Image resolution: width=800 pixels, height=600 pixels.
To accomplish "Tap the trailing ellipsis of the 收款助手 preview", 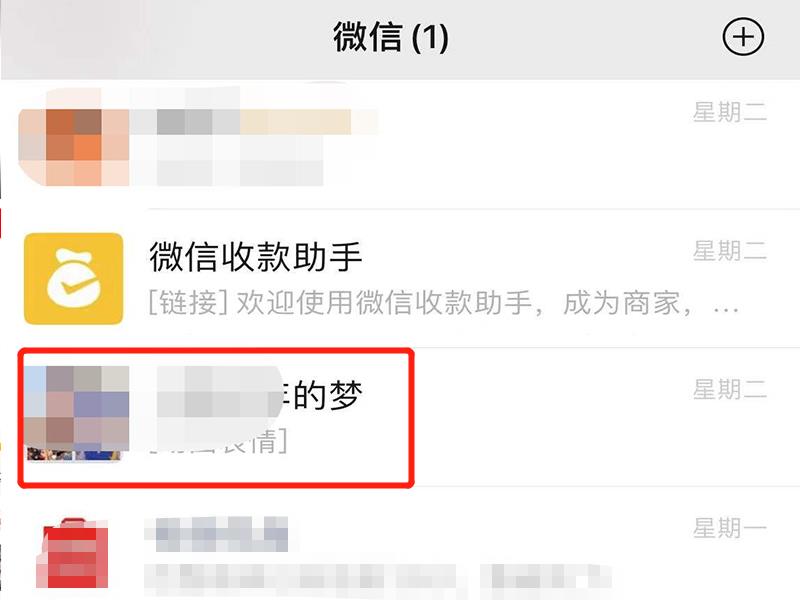I will click(x=726, y=308).
